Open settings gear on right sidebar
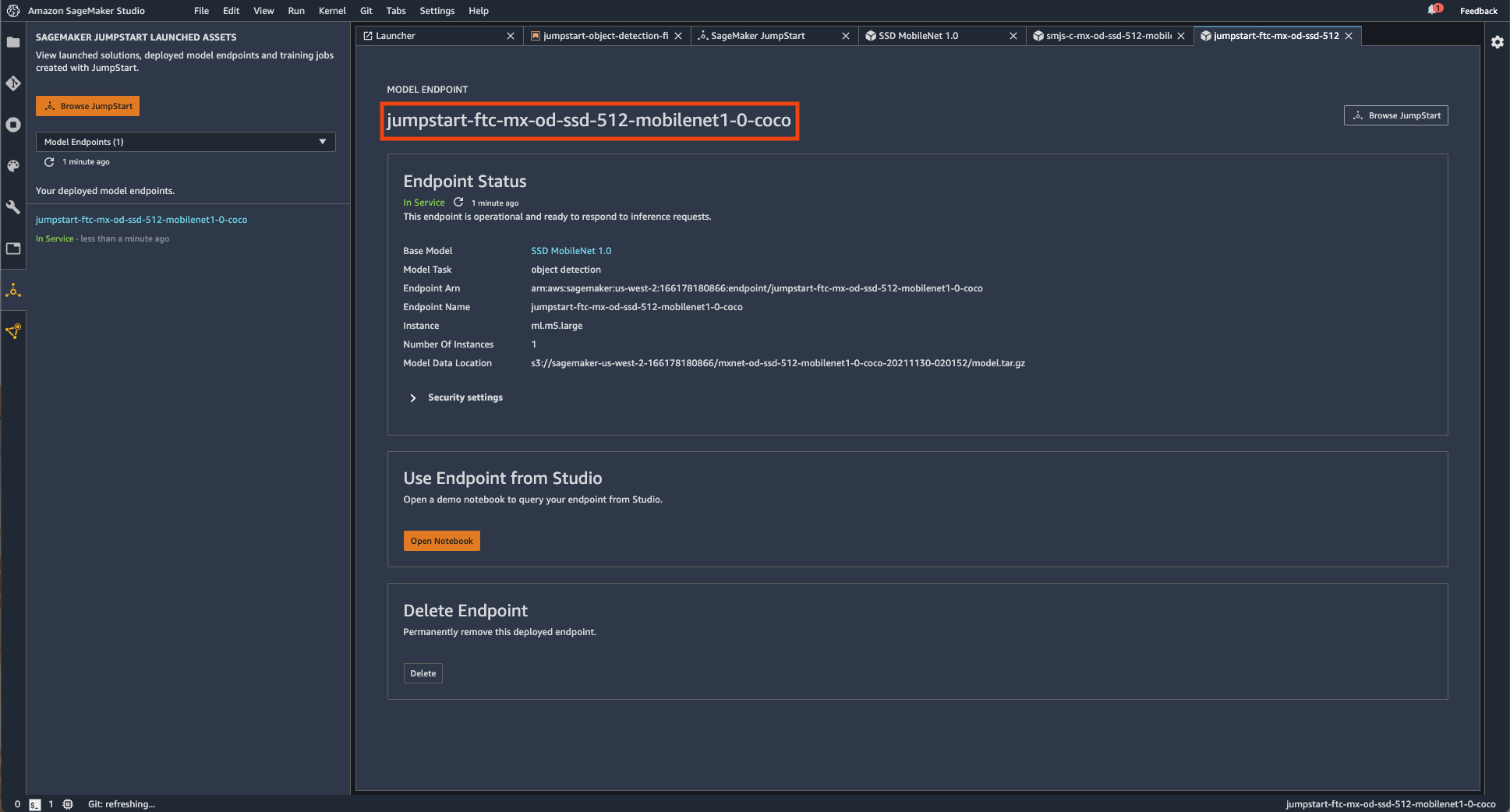 pyautogui.click(x=1497, y=42)
